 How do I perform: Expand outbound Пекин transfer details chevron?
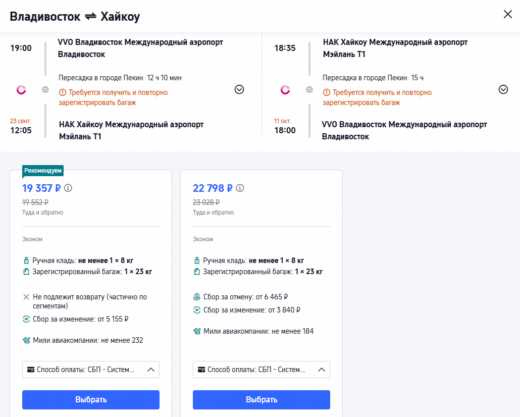pyautogui.click(x=239, y=89)
